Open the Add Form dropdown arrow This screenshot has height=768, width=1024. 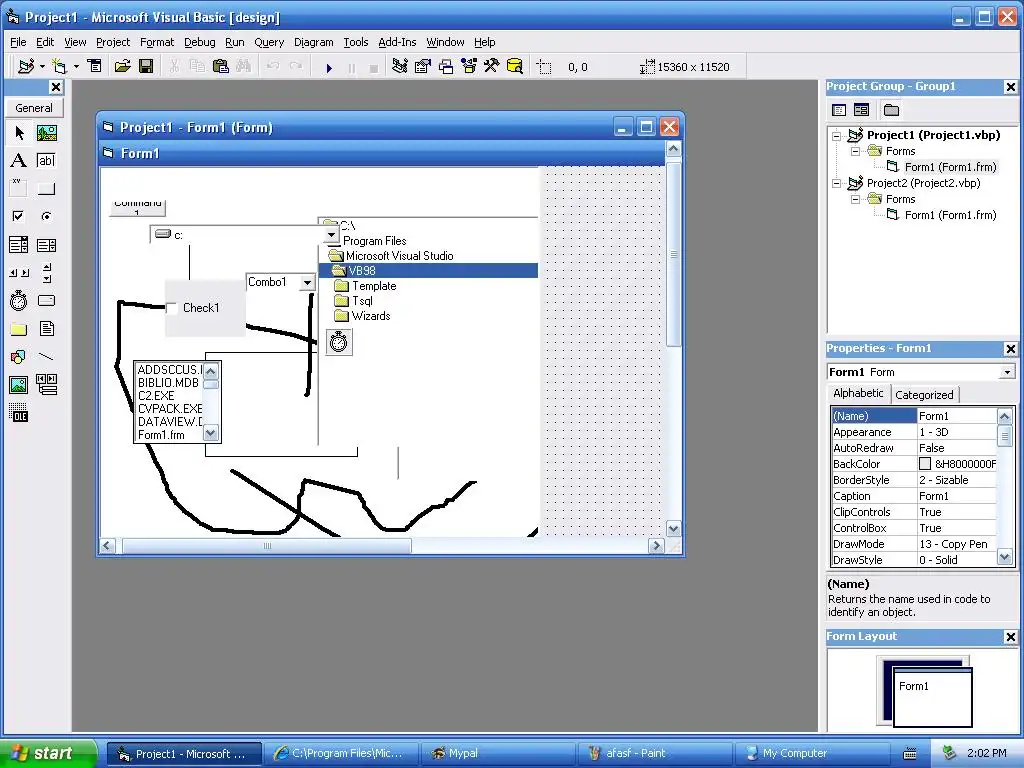point(76,67)
